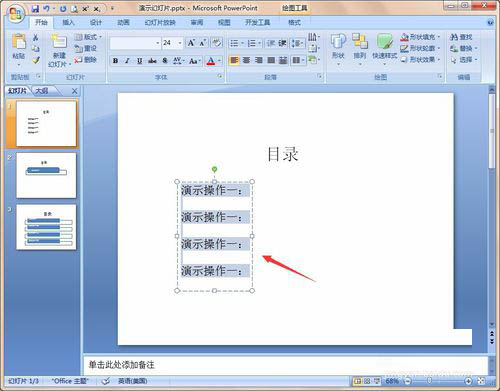Save presentation via quick access toolbar
Viewport: 500px width, 391px height.
[x=35, y=9]
